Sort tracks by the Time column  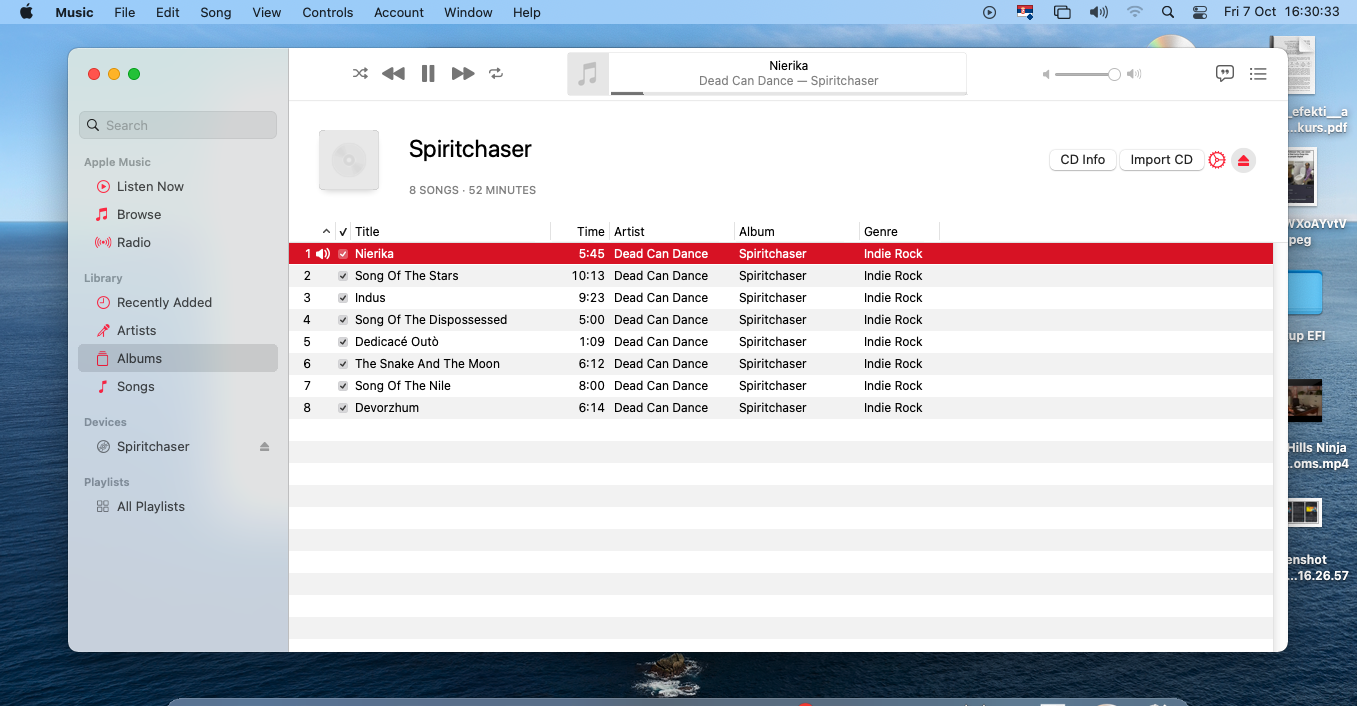pyautogui.click(x=580, y=232)
